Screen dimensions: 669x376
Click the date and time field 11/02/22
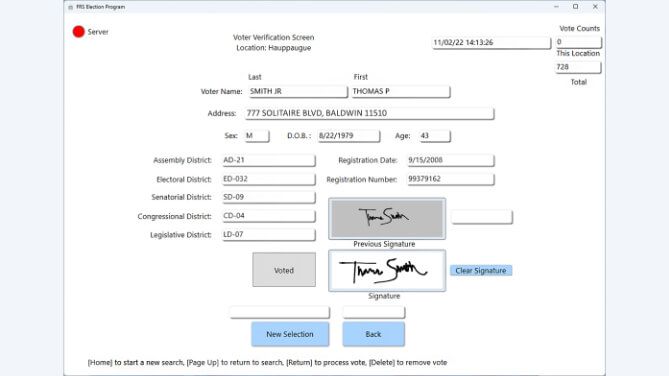pos(492,43)
